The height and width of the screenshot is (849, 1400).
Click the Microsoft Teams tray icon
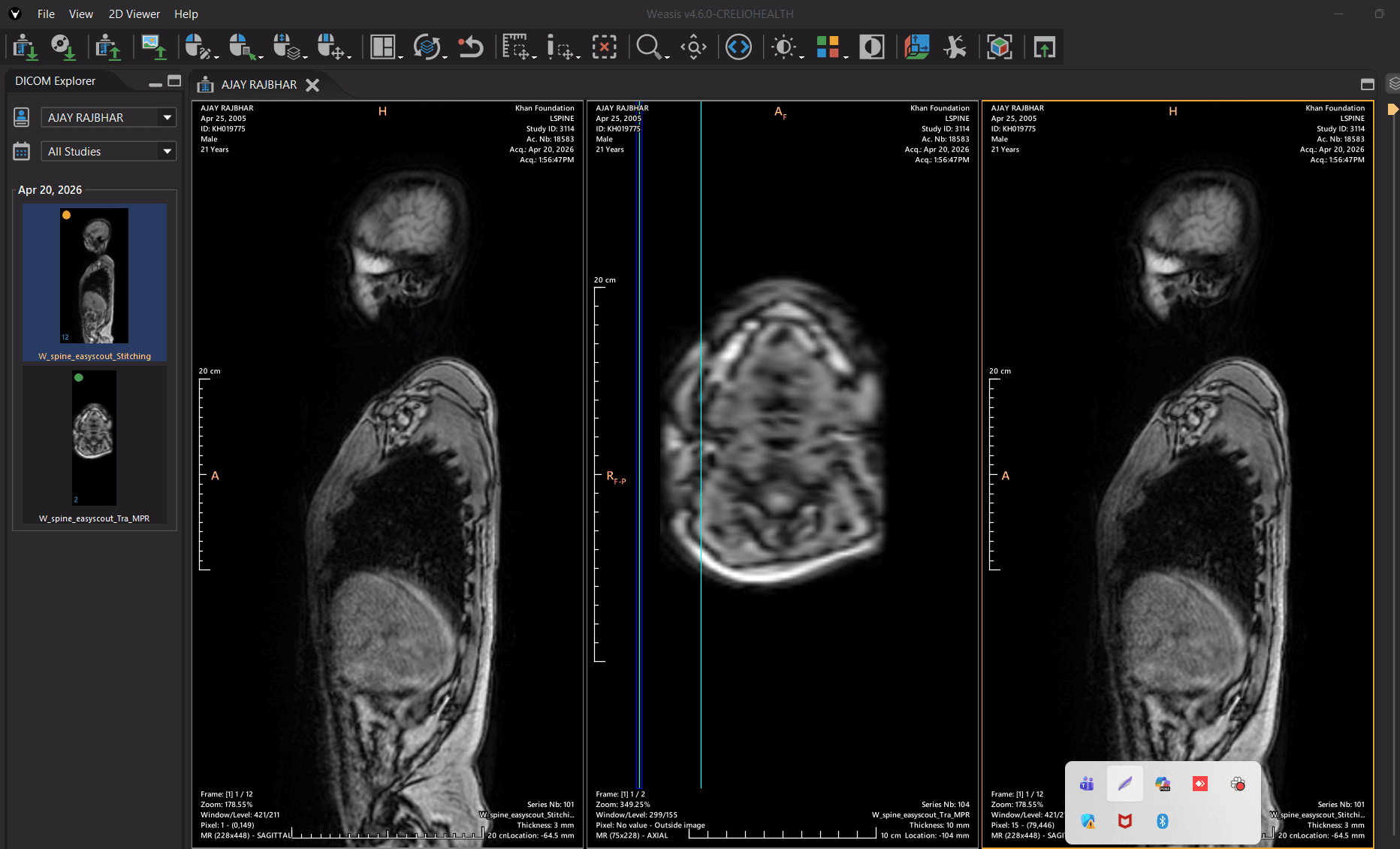pos(1087,784)
